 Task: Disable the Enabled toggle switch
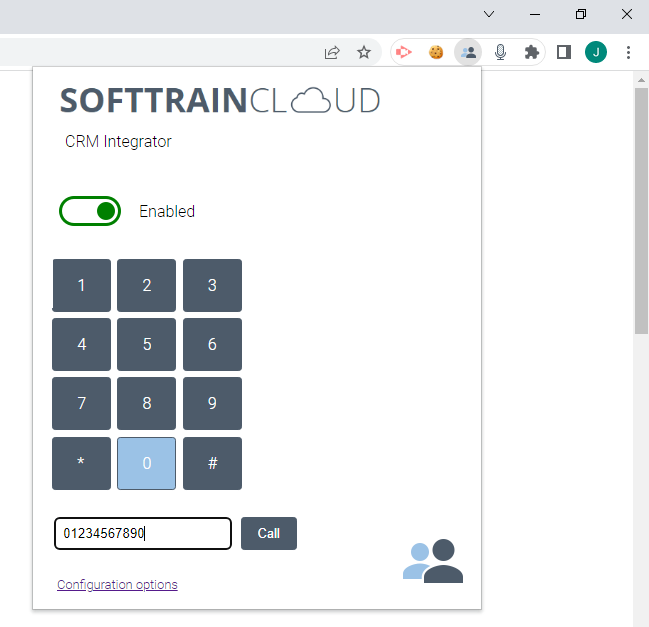coord(90,211)
